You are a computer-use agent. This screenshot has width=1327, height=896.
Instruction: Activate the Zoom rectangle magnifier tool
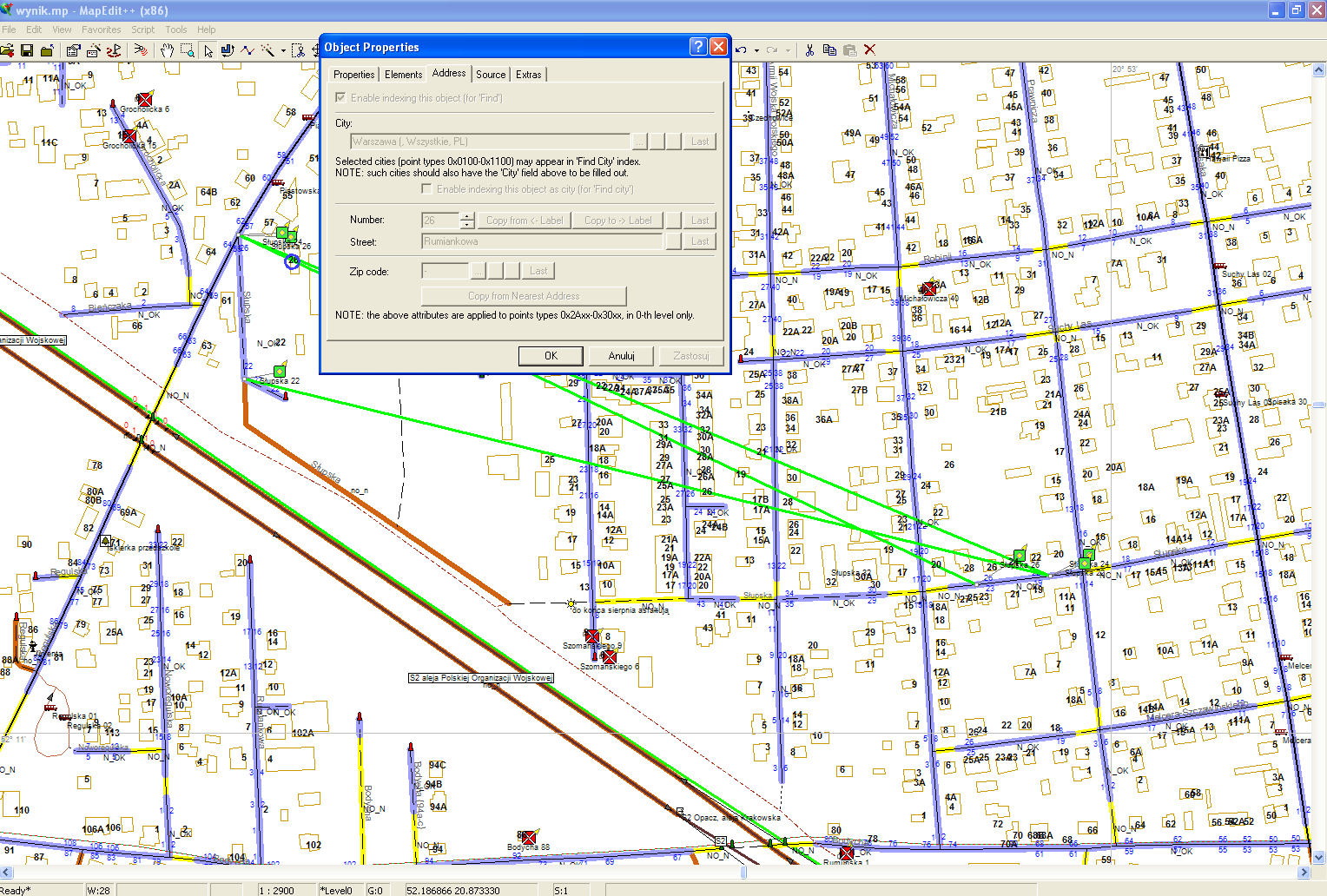[187, 50]
